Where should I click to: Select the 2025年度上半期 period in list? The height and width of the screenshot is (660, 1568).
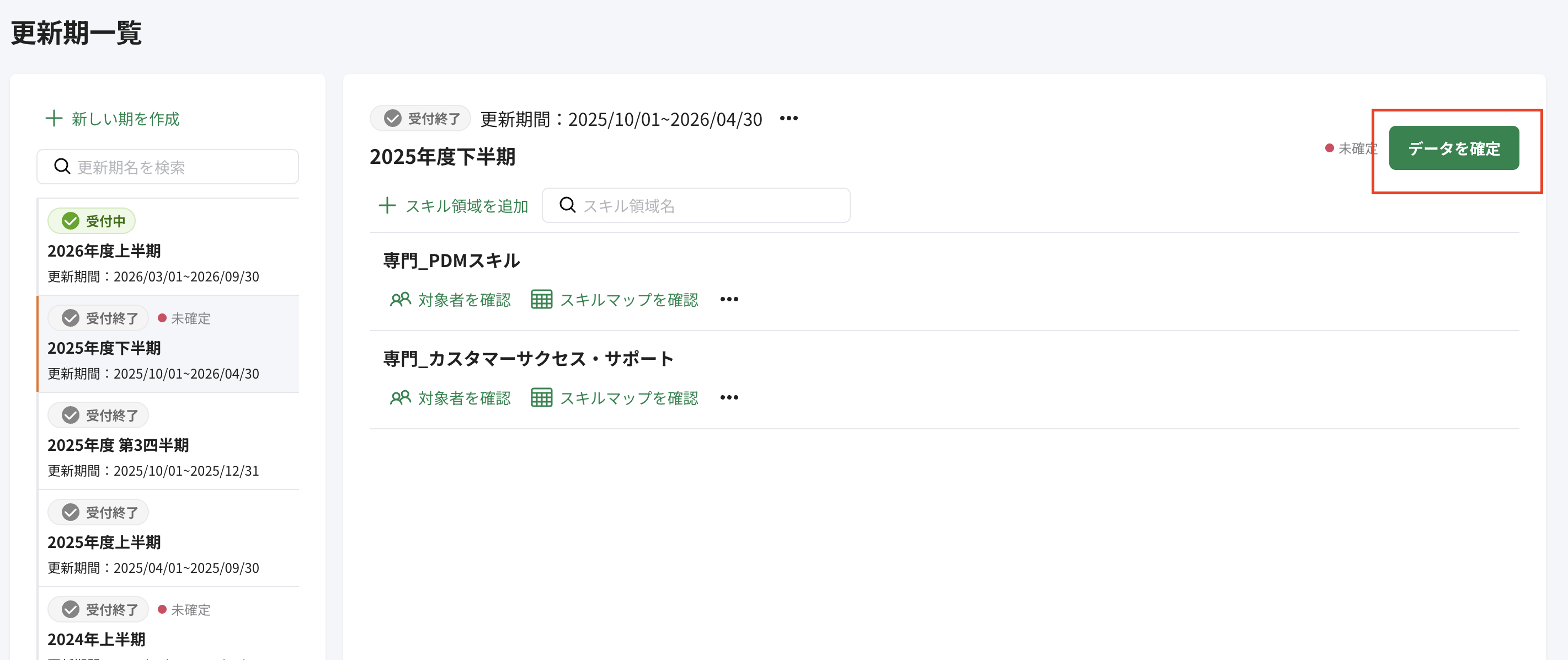click(x=169, y=538)
